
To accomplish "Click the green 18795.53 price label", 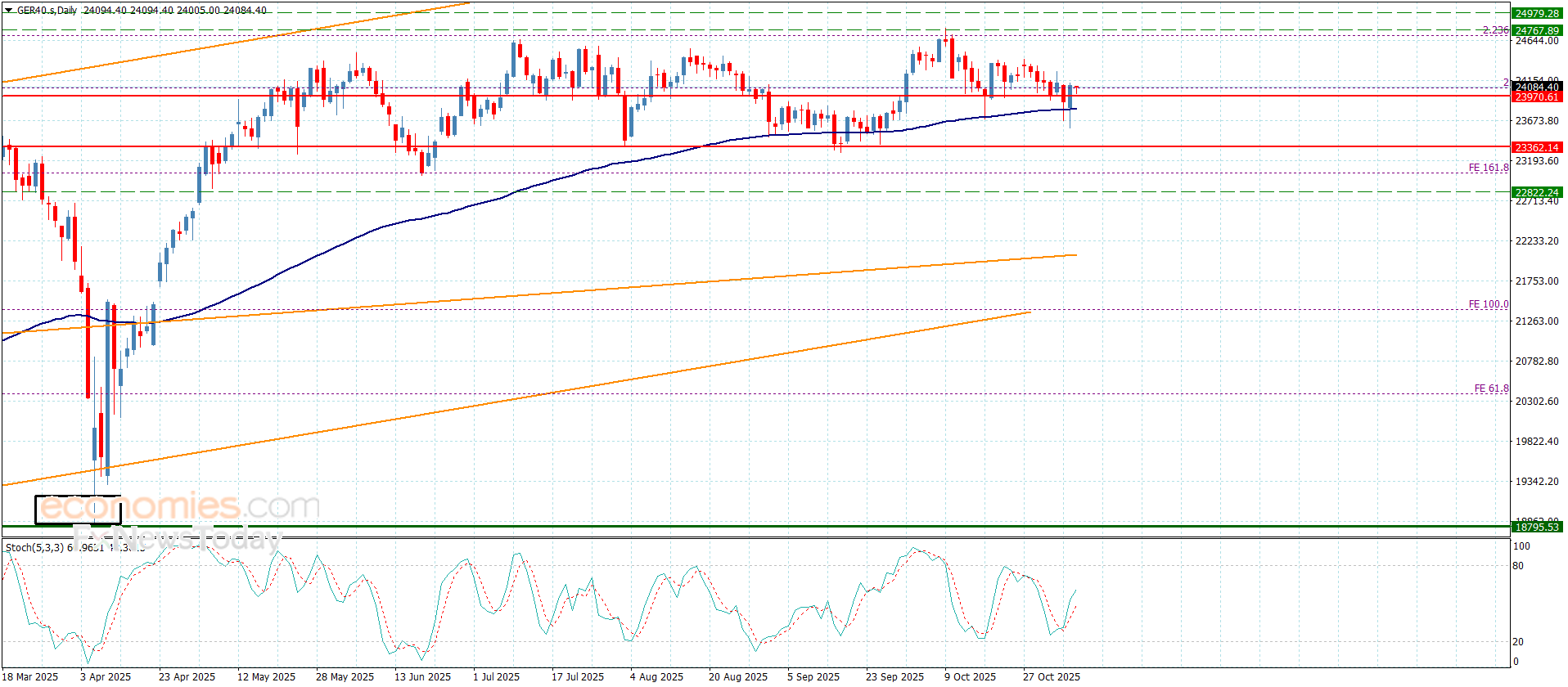I will (1536, 528).
